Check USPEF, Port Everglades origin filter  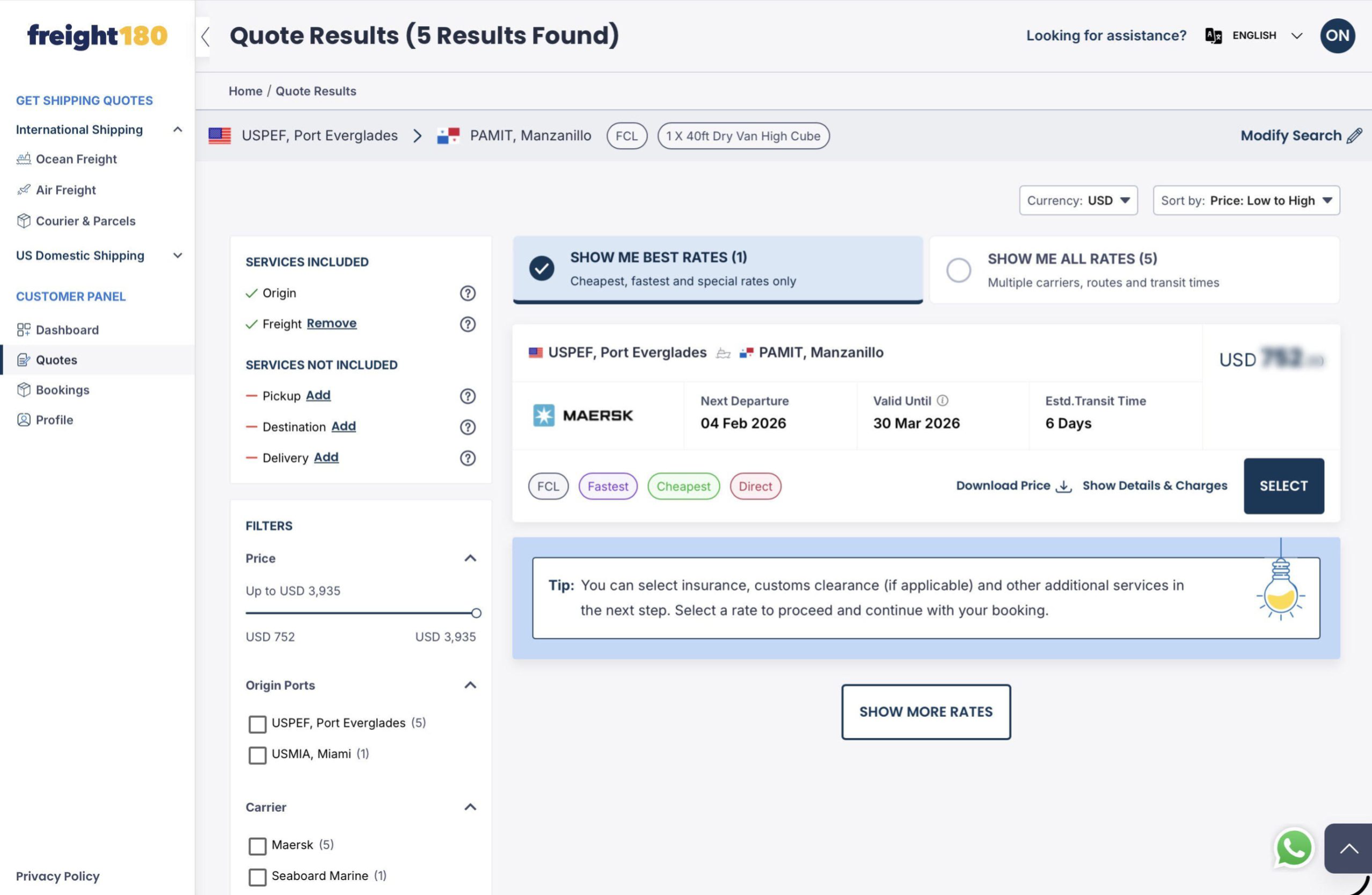pyautogui.click(x=258, y=724)
